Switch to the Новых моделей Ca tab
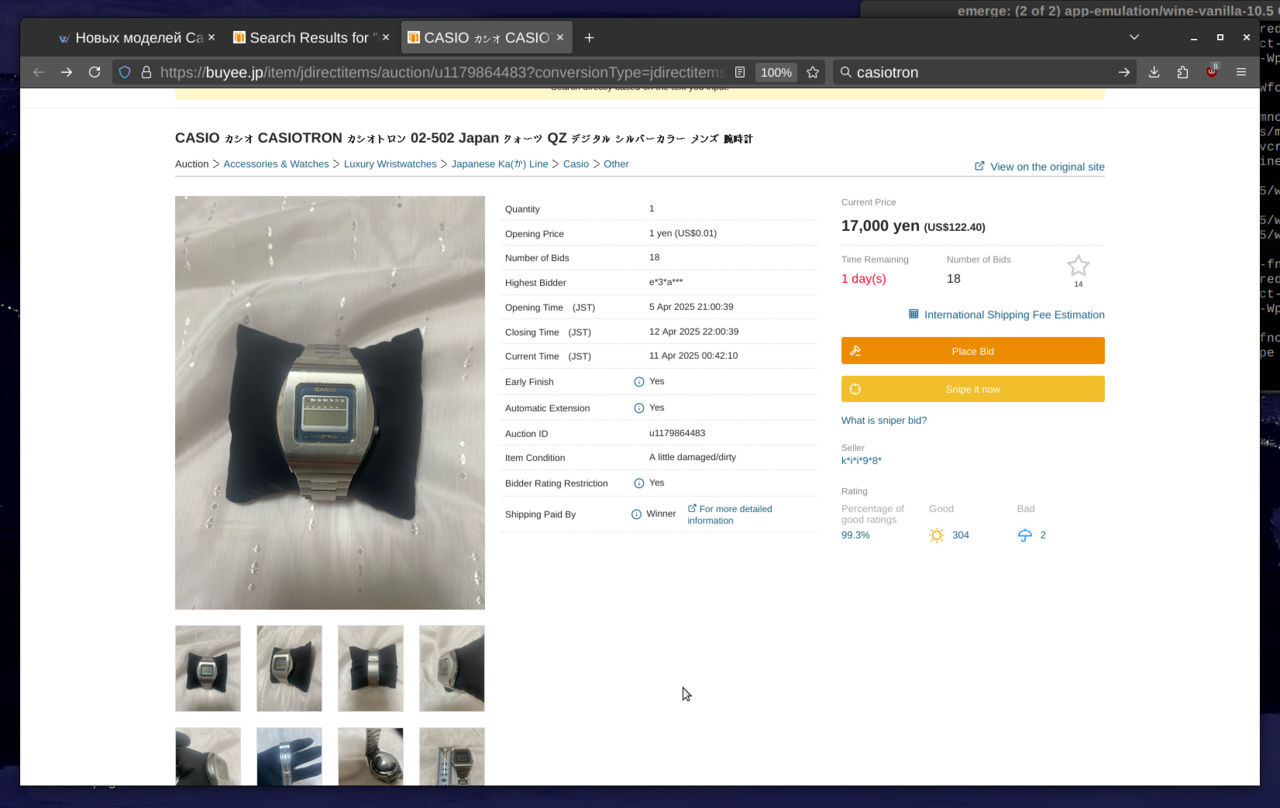 click(130, 37)
